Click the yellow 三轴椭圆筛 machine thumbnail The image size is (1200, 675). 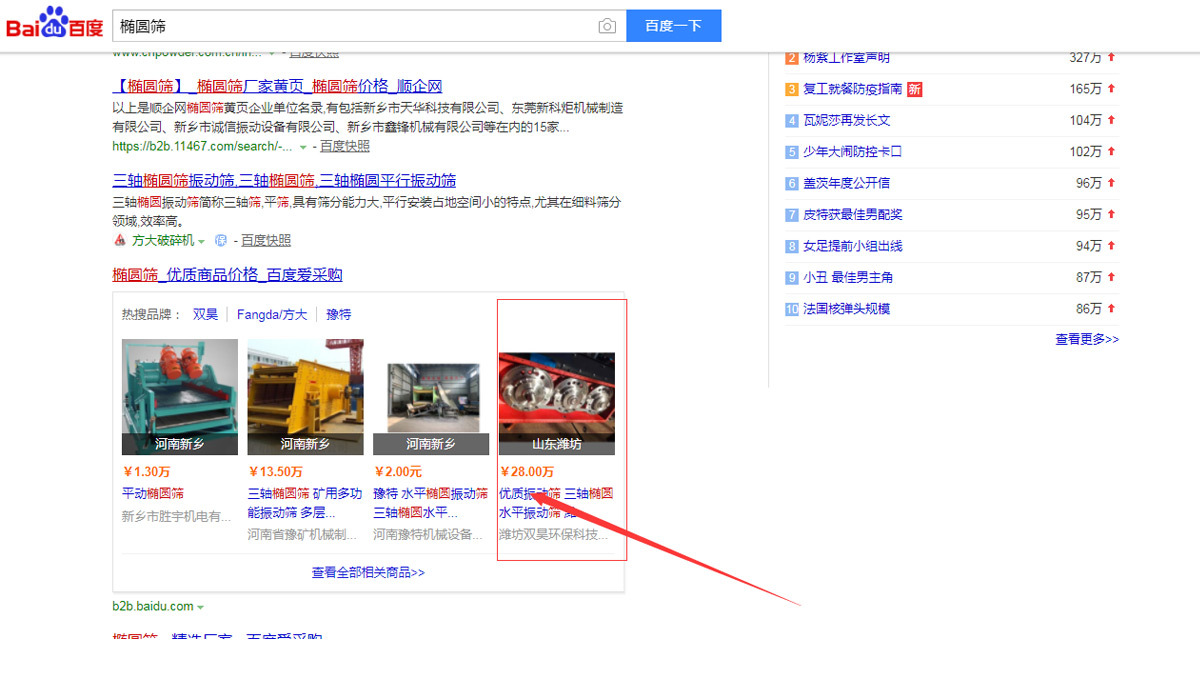(305, 396)
